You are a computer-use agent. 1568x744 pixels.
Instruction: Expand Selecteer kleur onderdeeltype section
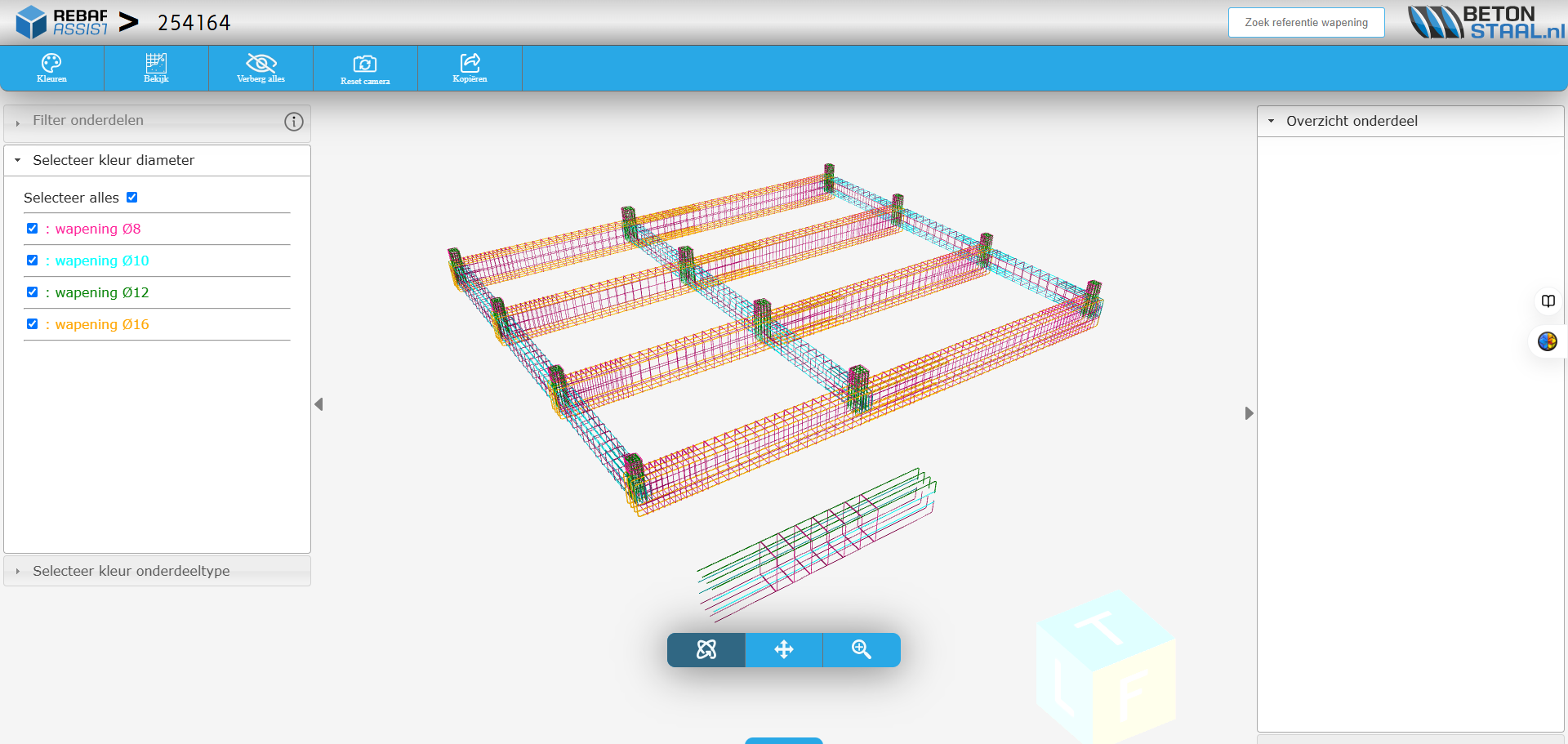pyautogui.click(x=131, y=571)
